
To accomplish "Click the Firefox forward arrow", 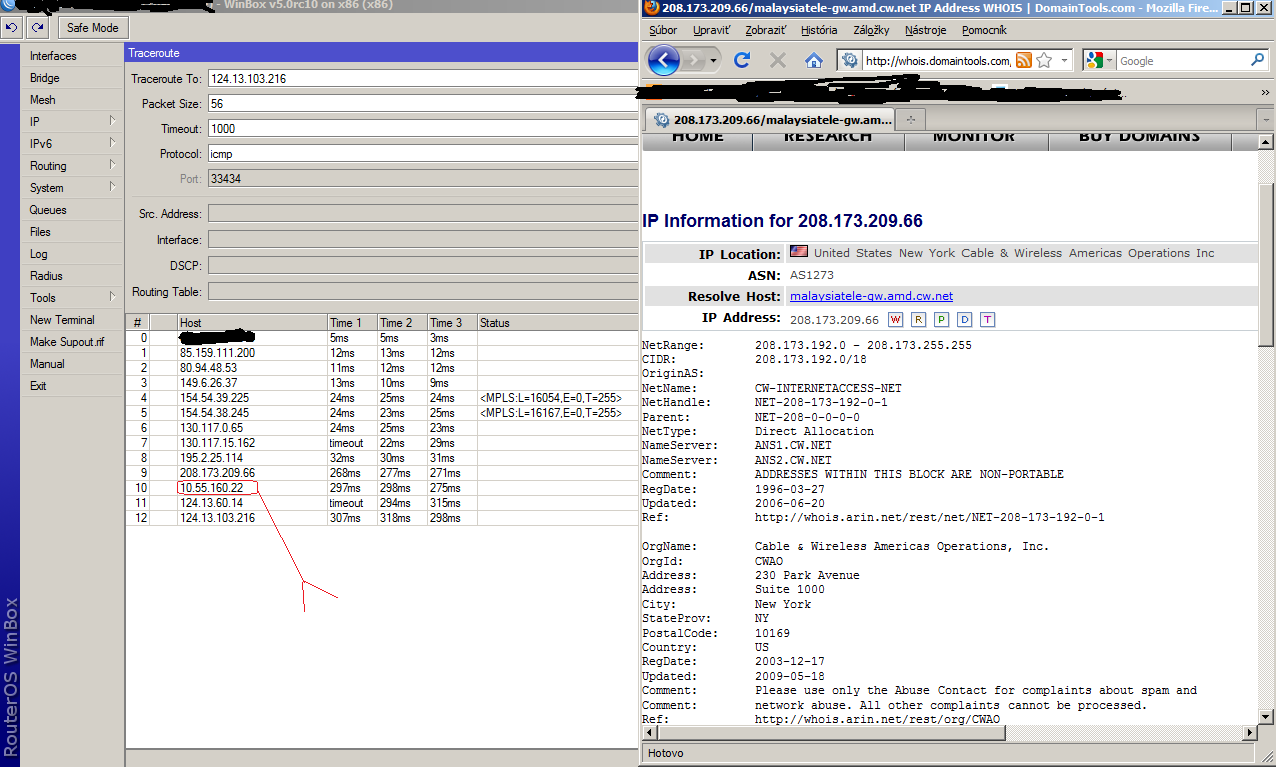I will click(x=694, y=61).
